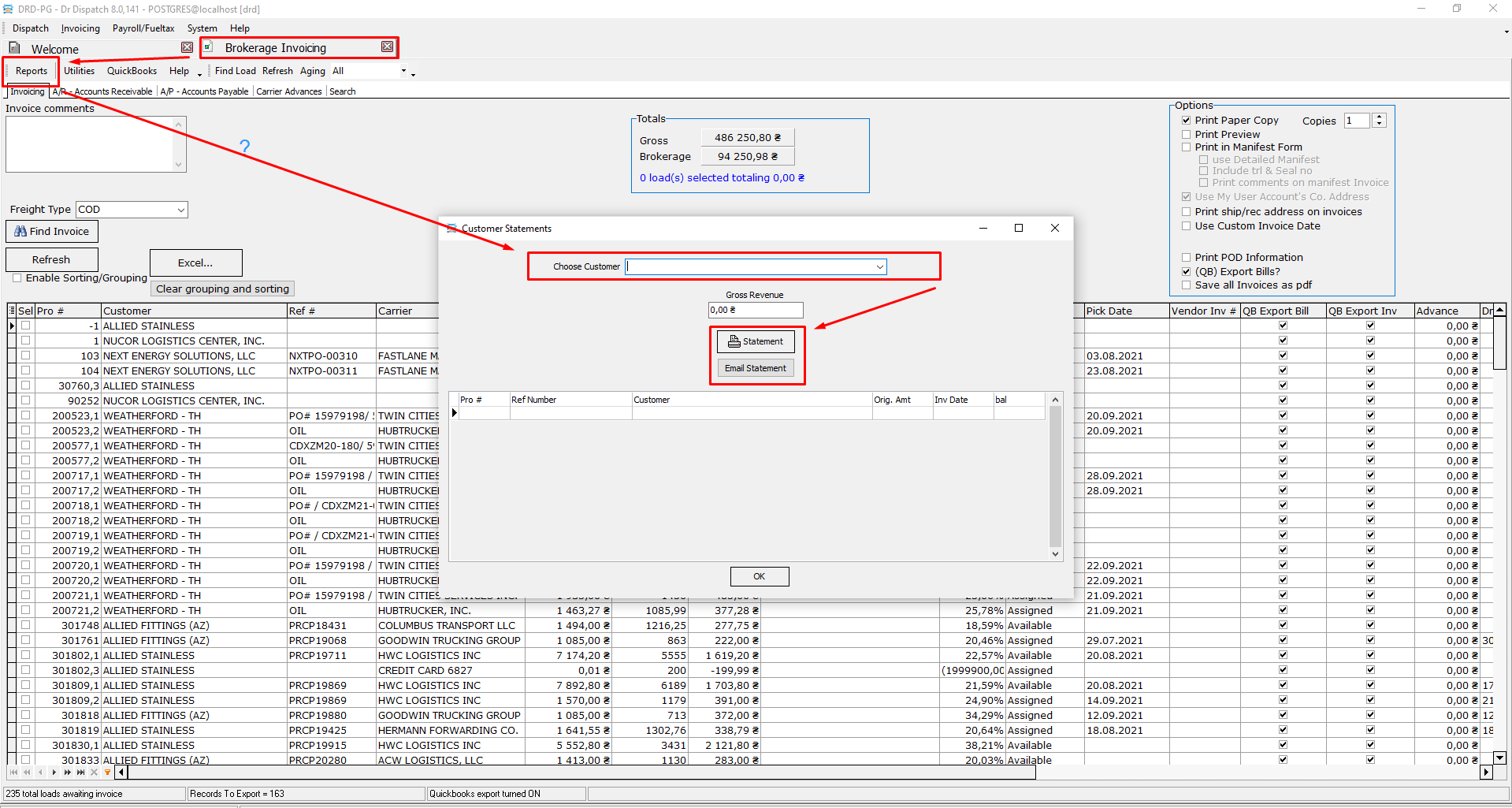The height and width of the screenshot is (808, 1512).
Task: Click the Statement button with printer icon
Action: click(x=756, y=341)
